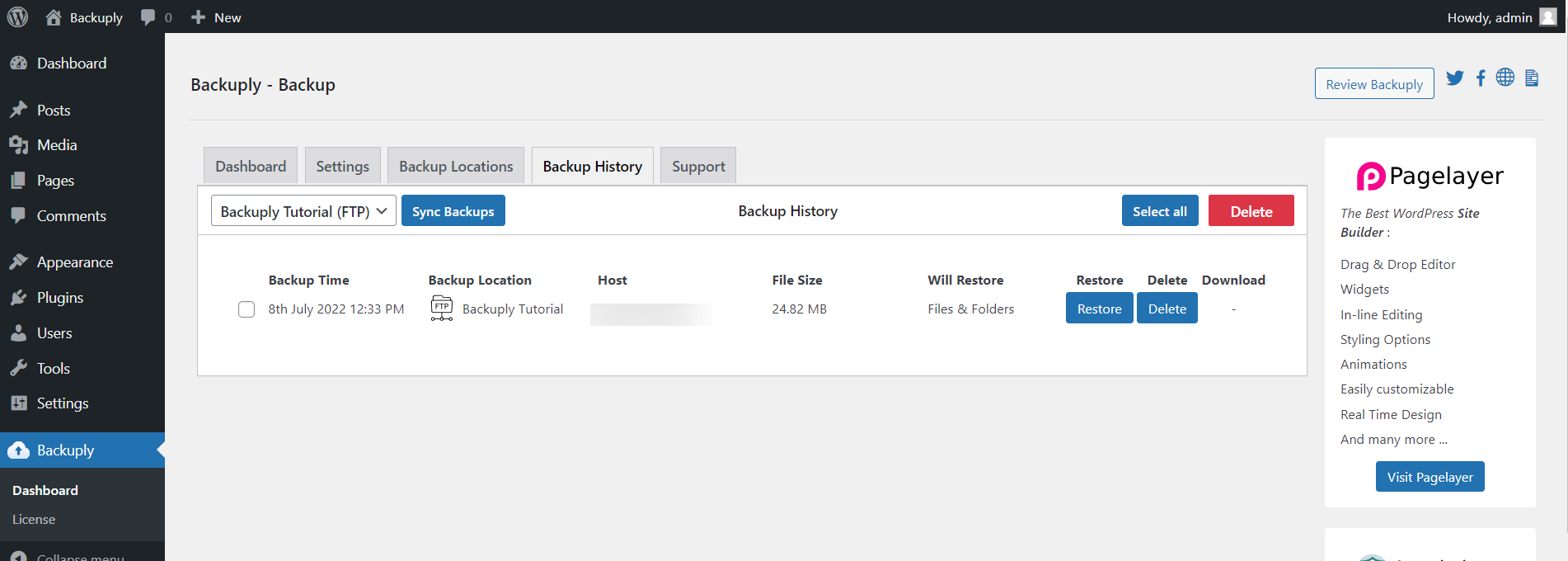Click the Backuply cloud icon in sidebar

(18, 450)
